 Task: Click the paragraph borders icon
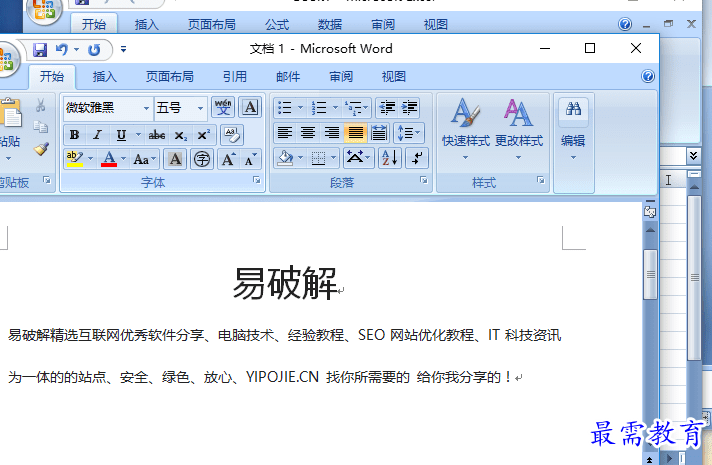click(x=318, y=158)
